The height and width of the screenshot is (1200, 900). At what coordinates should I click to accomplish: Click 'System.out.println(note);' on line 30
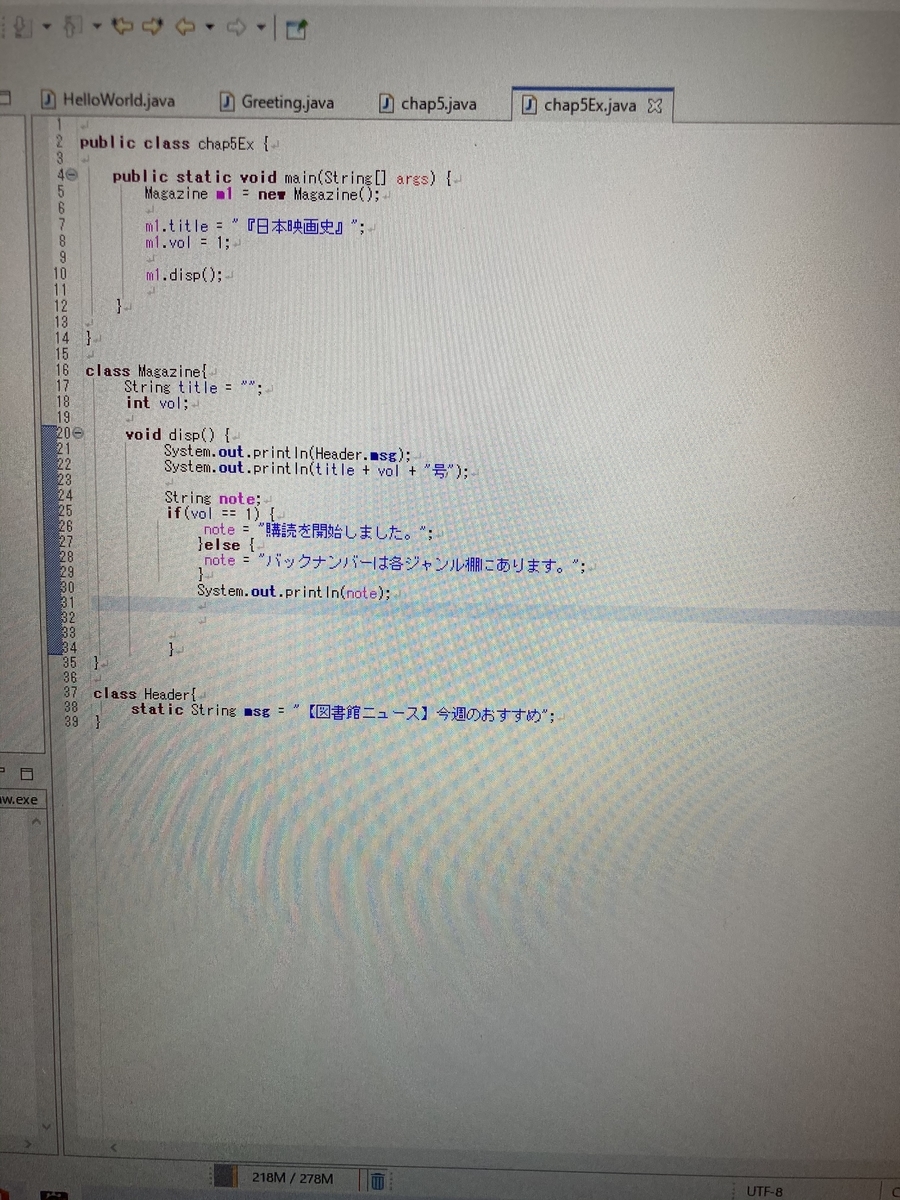tap(293, 592)
